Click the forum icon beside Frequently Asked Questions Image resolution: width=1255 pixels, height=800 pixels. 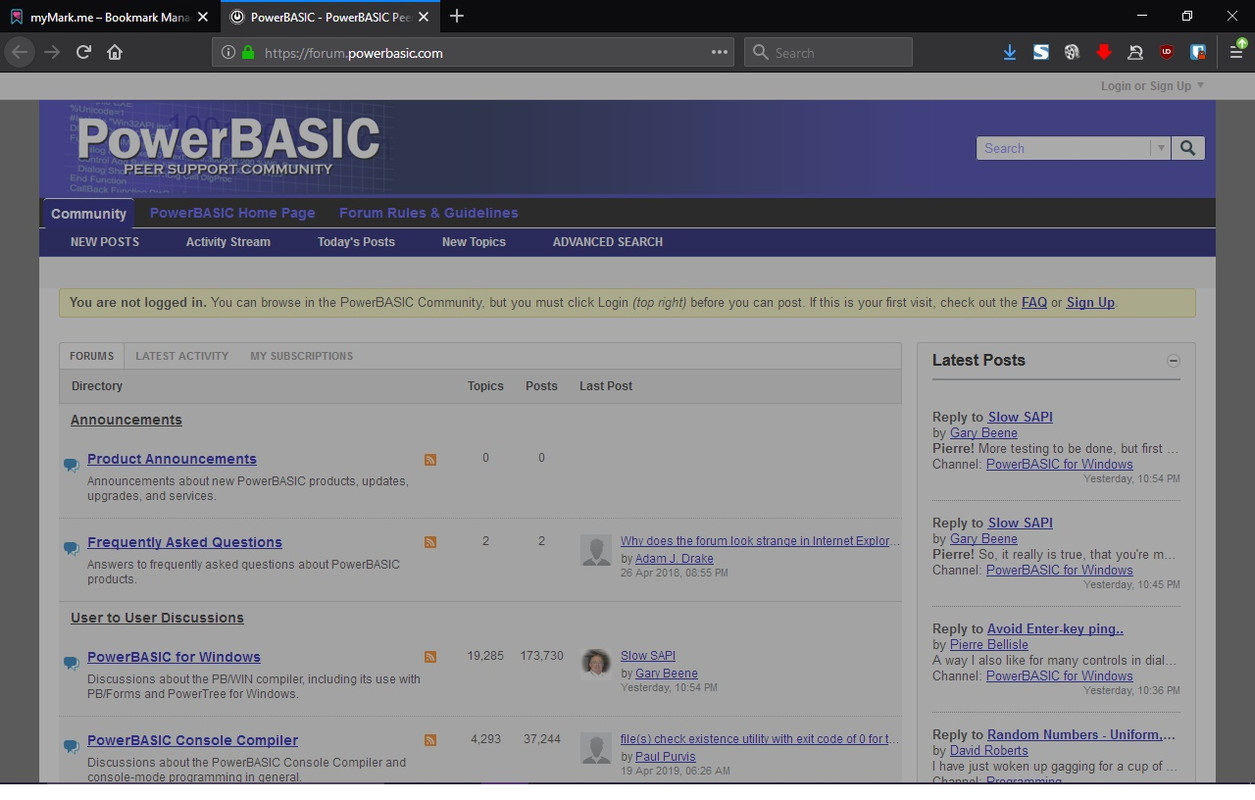coord(71,548)
